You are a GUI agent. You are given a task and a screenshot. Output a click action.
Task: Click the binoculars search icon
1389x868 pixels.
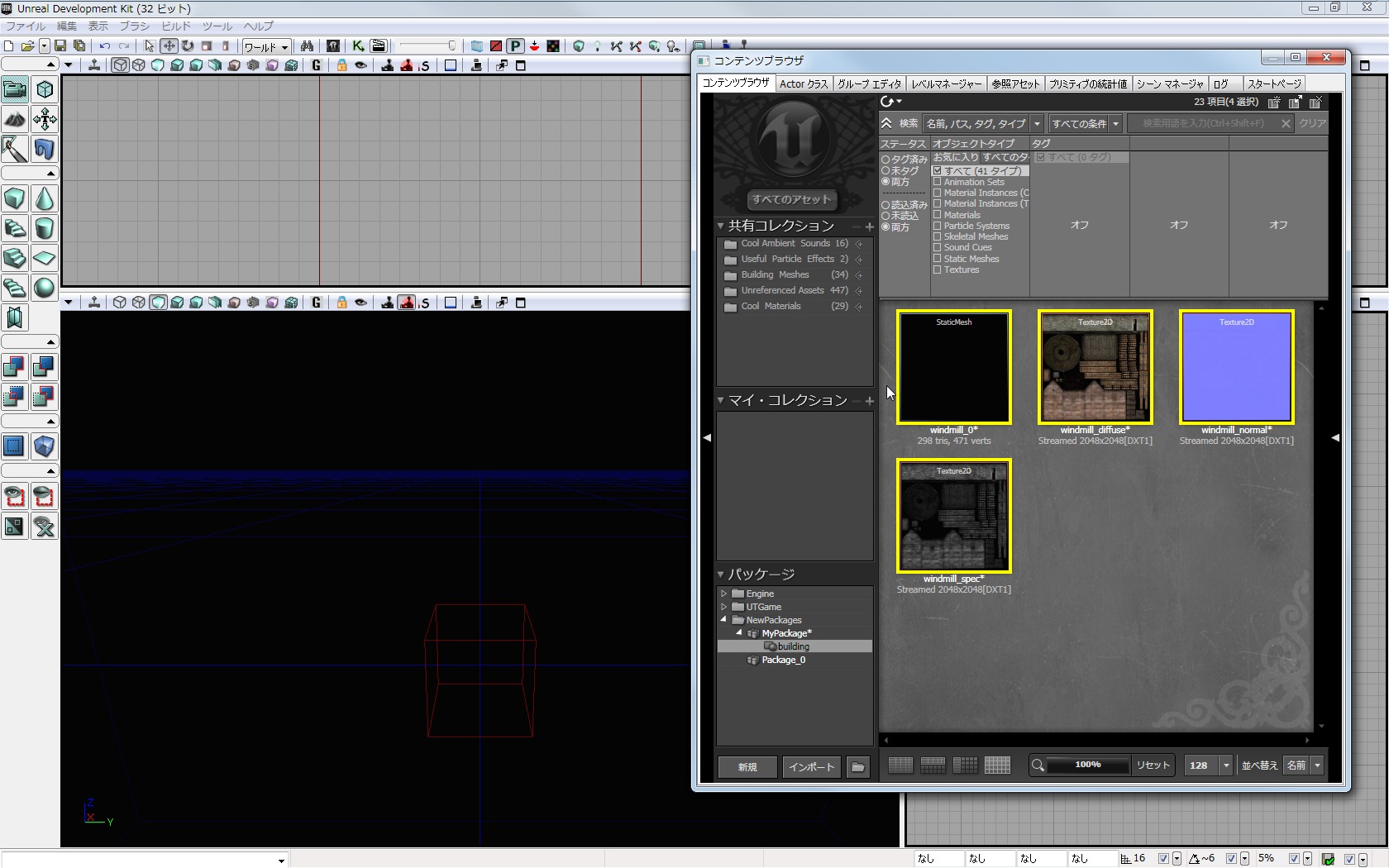(x=307, y=46)
